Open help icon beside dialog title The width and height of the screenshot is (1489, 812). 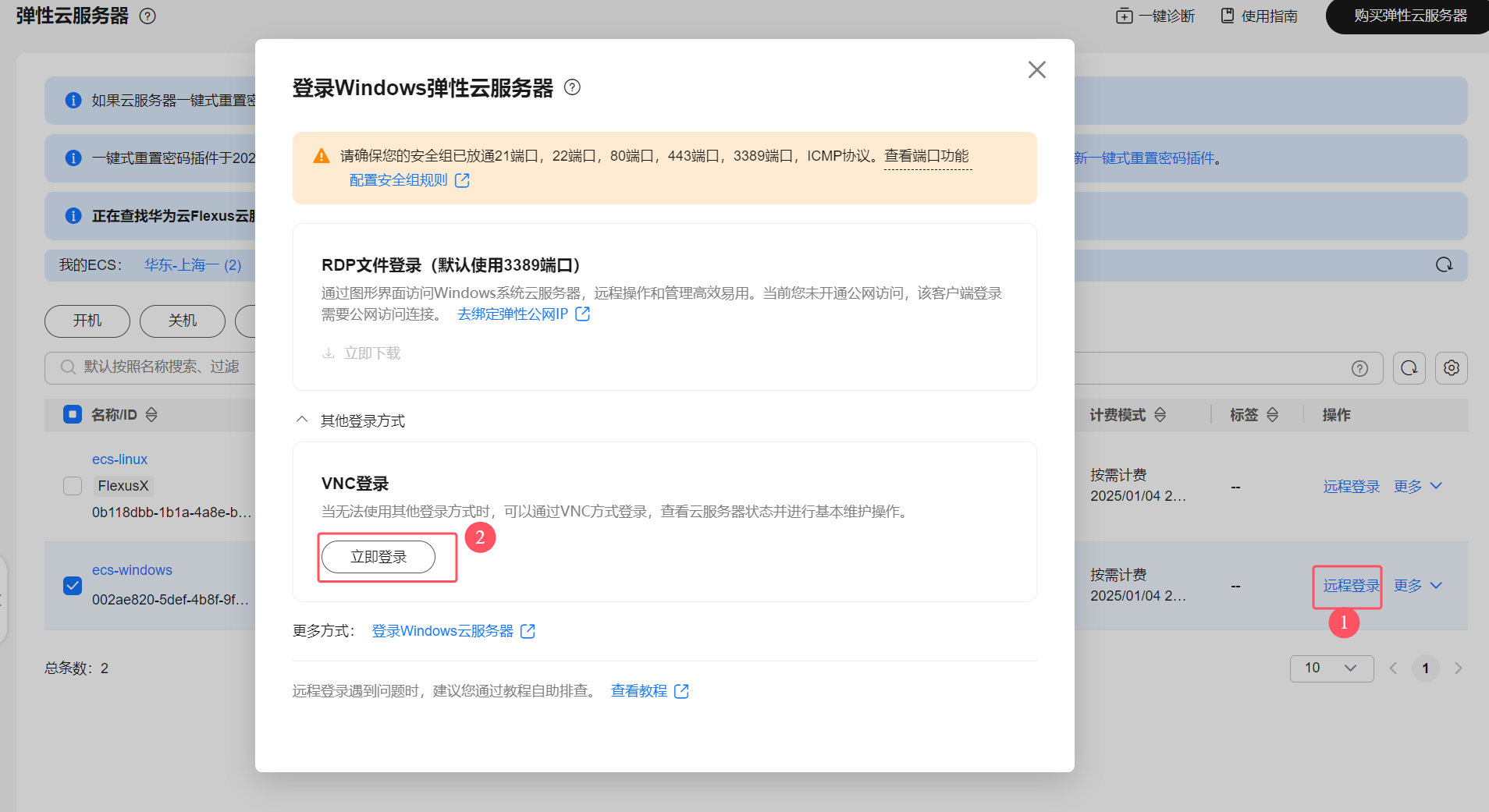(572, 87)
